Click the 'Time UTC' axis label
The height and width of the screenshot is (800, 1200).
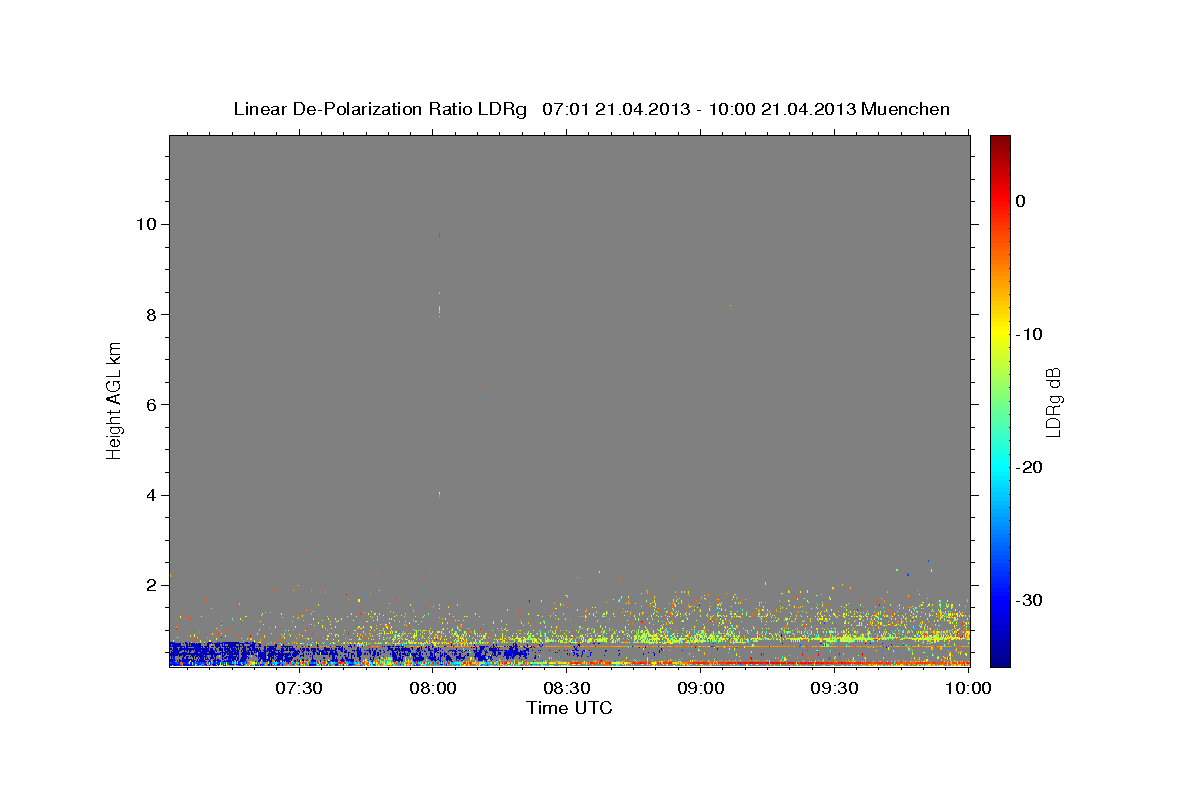click(x=569, y=708)
